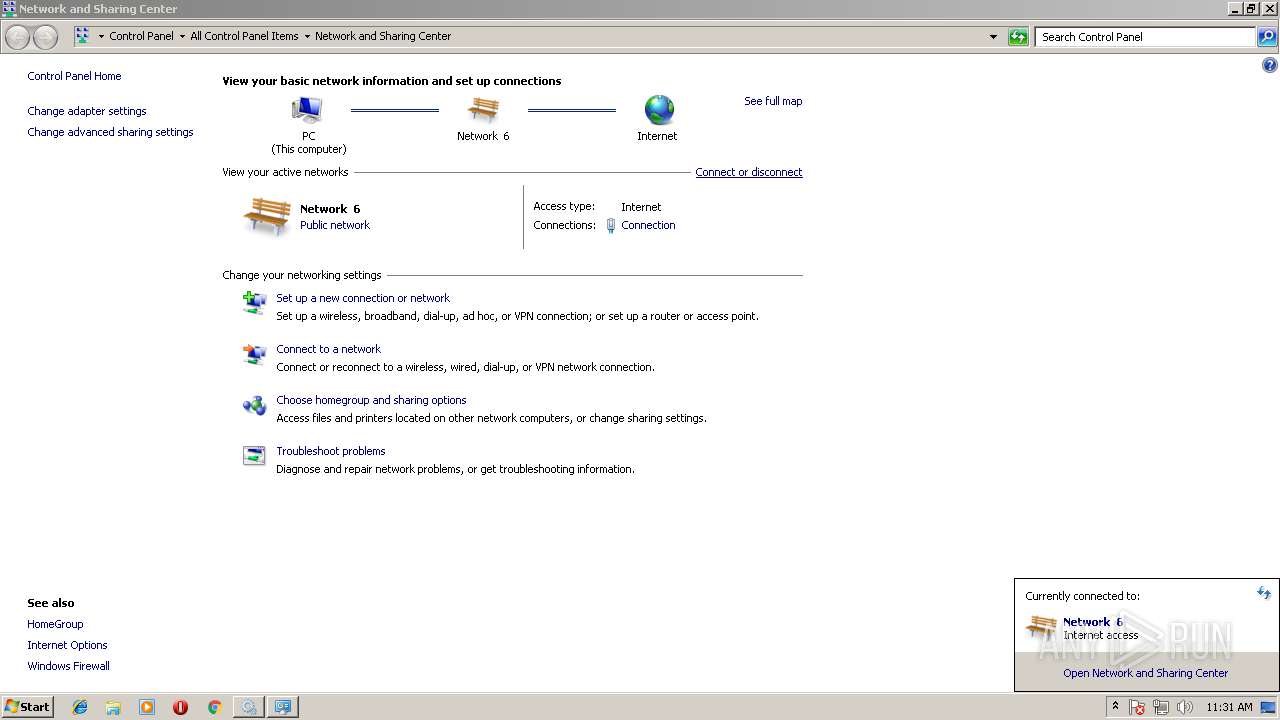Click the Set up new connection icon
The height and width of the screenshot is (720, 1280).
click(254, 302)
